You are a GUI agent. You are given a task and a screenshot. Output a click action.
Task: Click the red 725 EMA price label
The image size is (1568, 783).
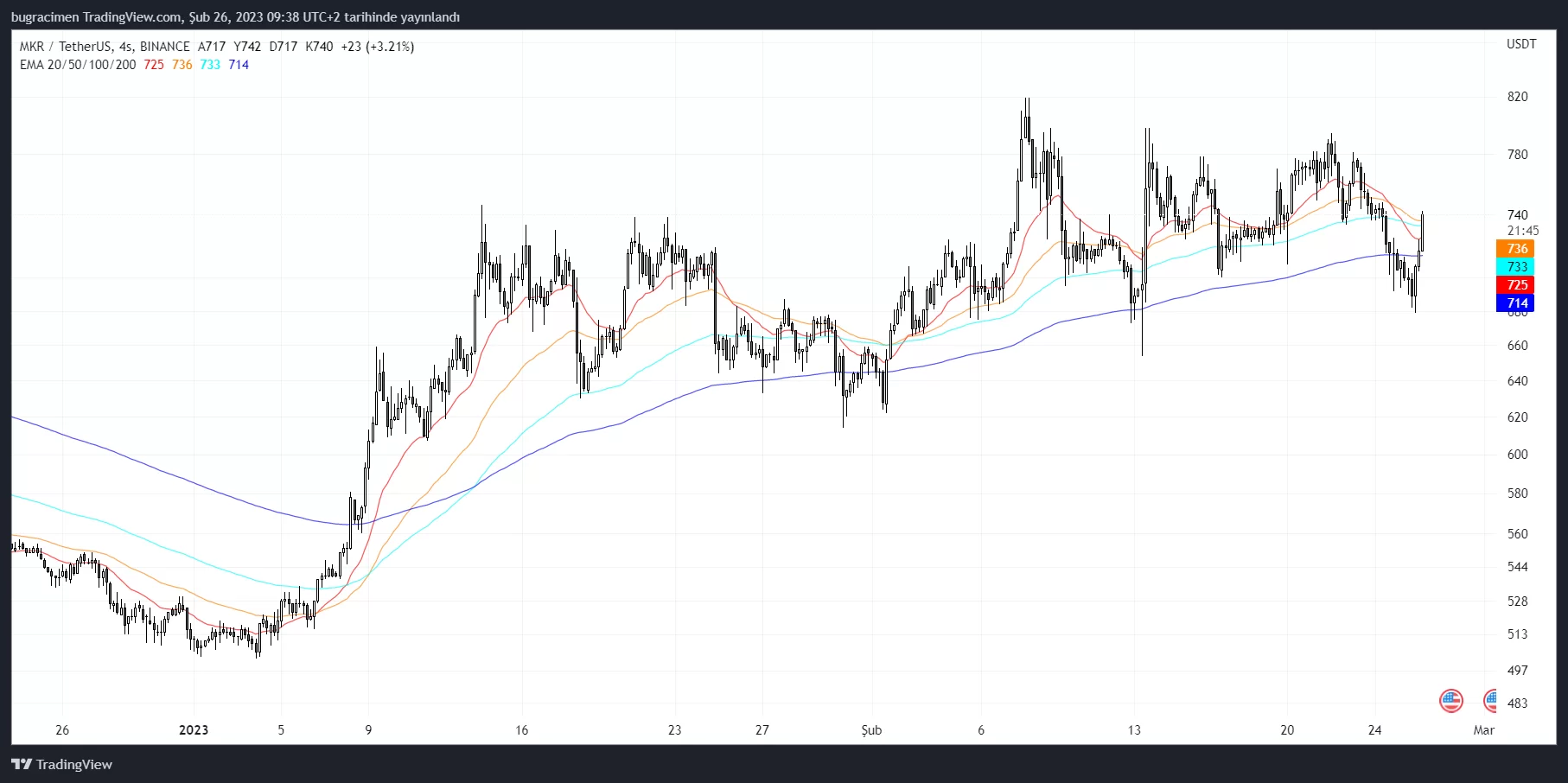1515,285
